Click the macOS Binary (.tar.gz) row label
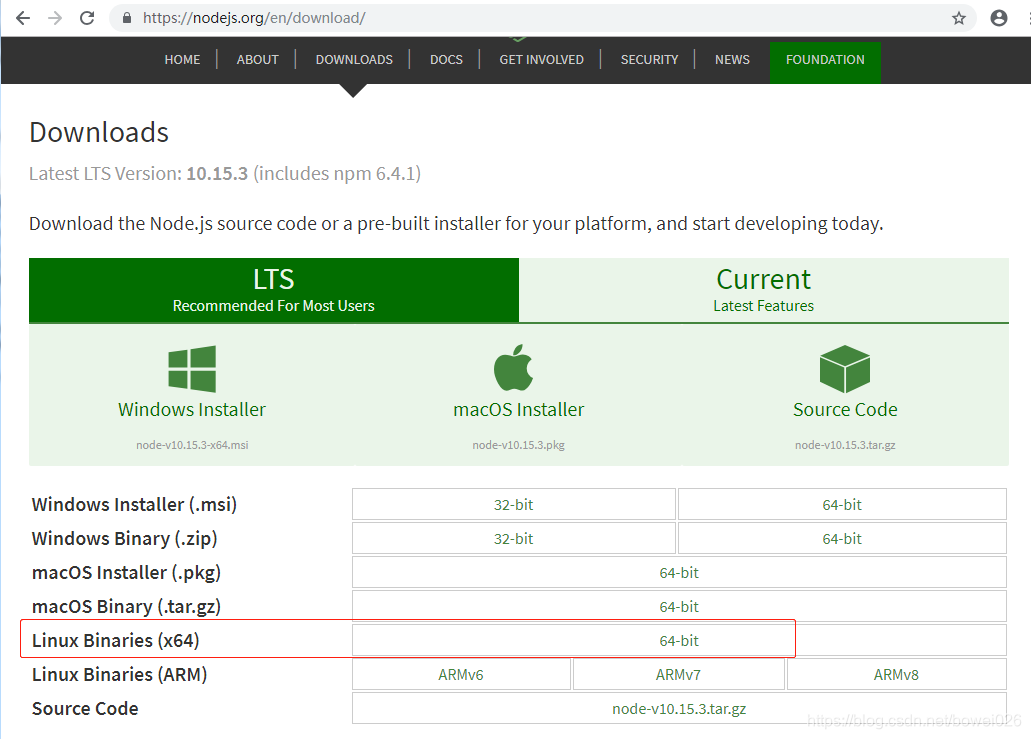1031x739 pixels. [x=126, y=607]
